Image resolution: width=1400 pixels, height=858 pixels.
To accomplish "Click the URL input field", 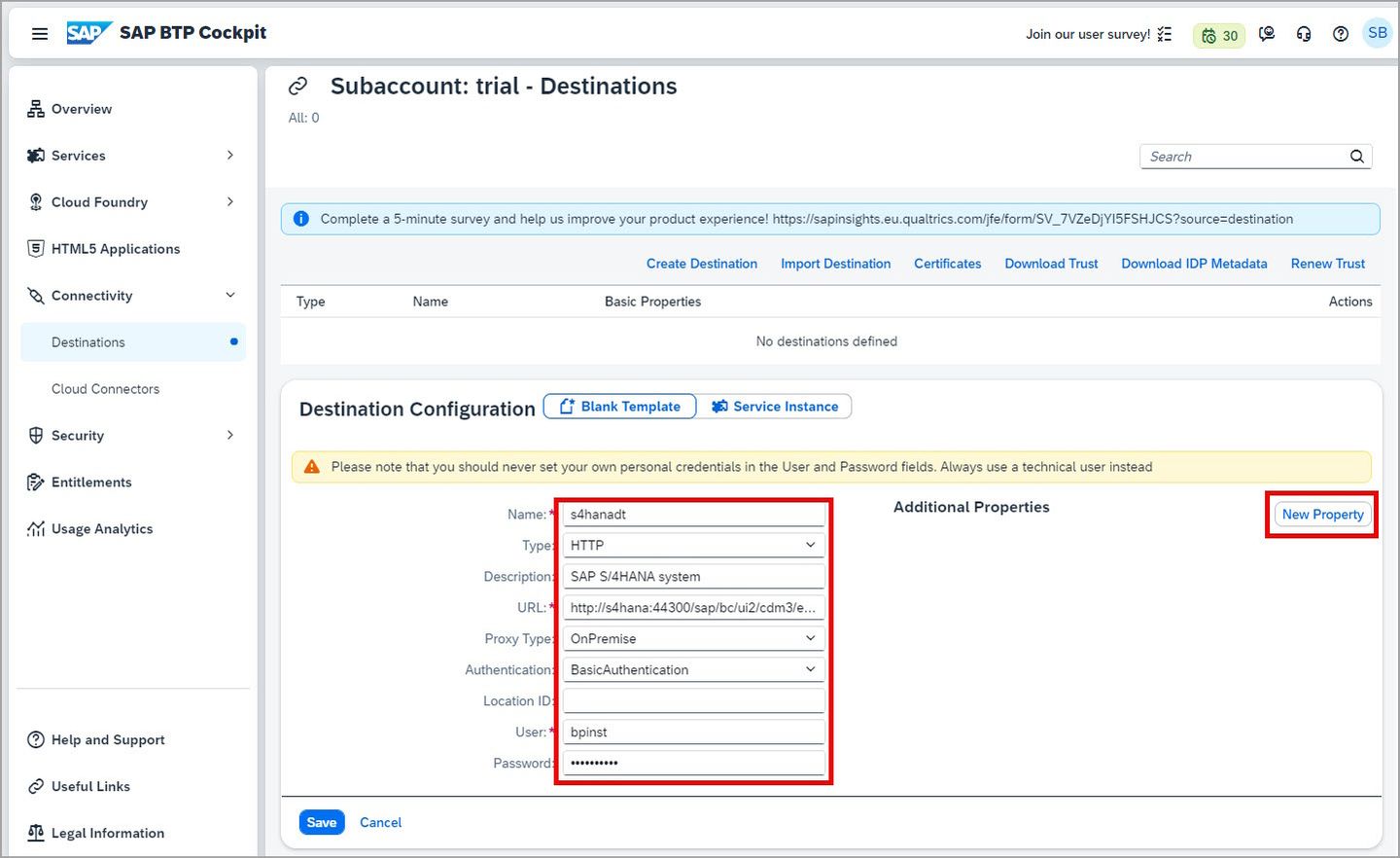I will point(694,608).
